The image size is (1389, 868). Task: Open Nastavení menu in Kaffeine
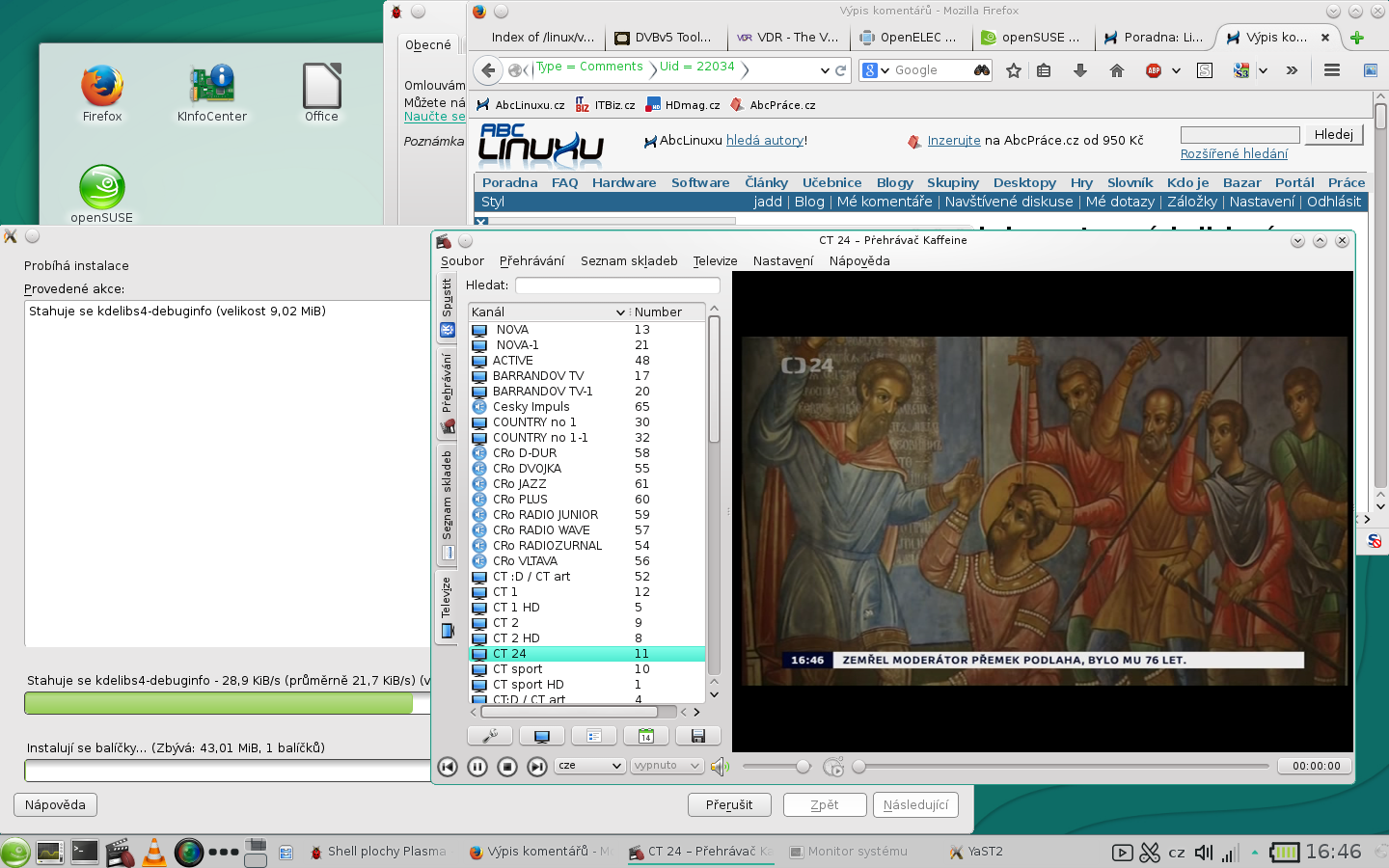click(x=783, y=261)
